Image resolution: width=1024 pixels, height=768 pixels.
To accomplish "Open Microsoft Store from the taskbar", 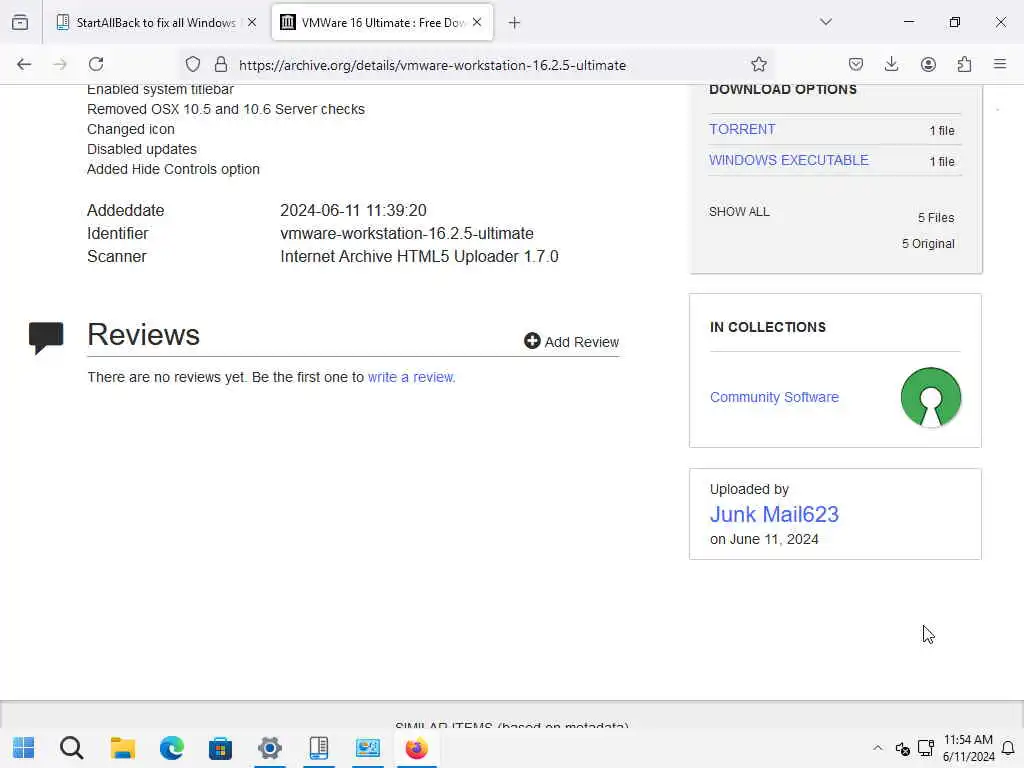I will [221, 748].
